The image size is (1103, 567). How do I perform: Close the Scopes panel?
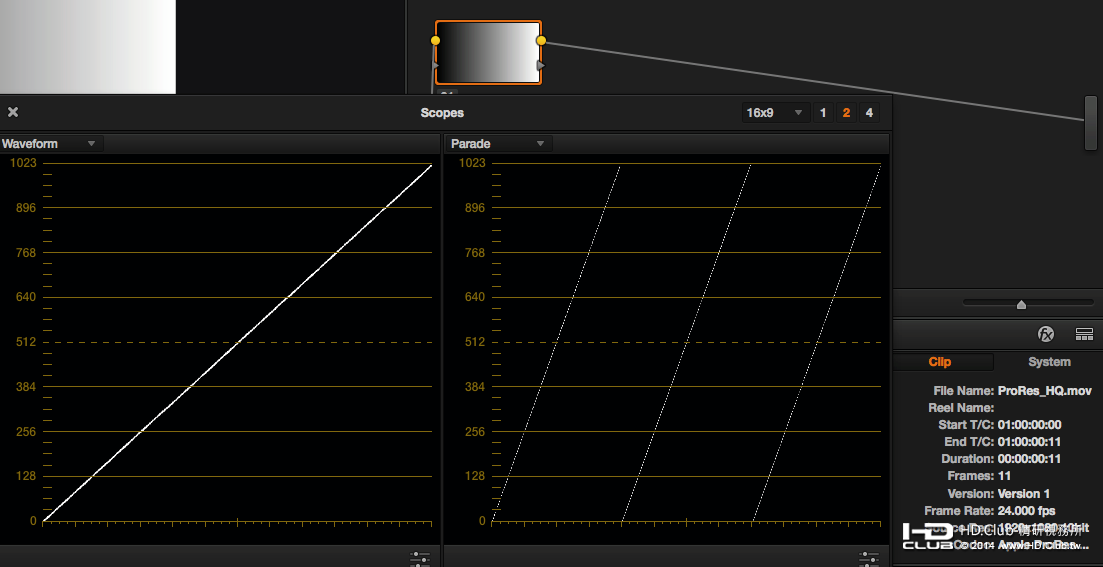click(x=13, y=113)
